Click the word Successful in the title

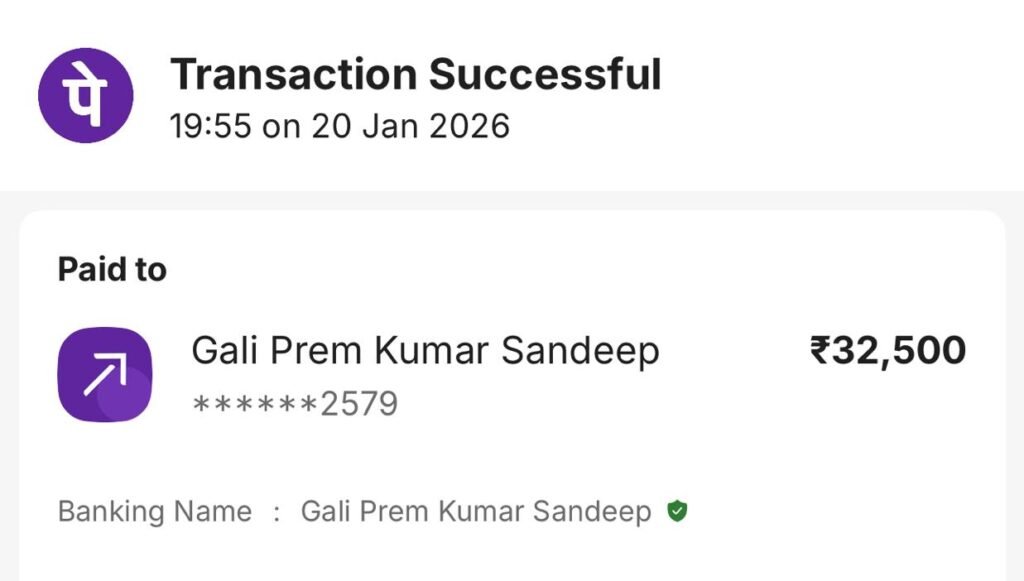545,75
